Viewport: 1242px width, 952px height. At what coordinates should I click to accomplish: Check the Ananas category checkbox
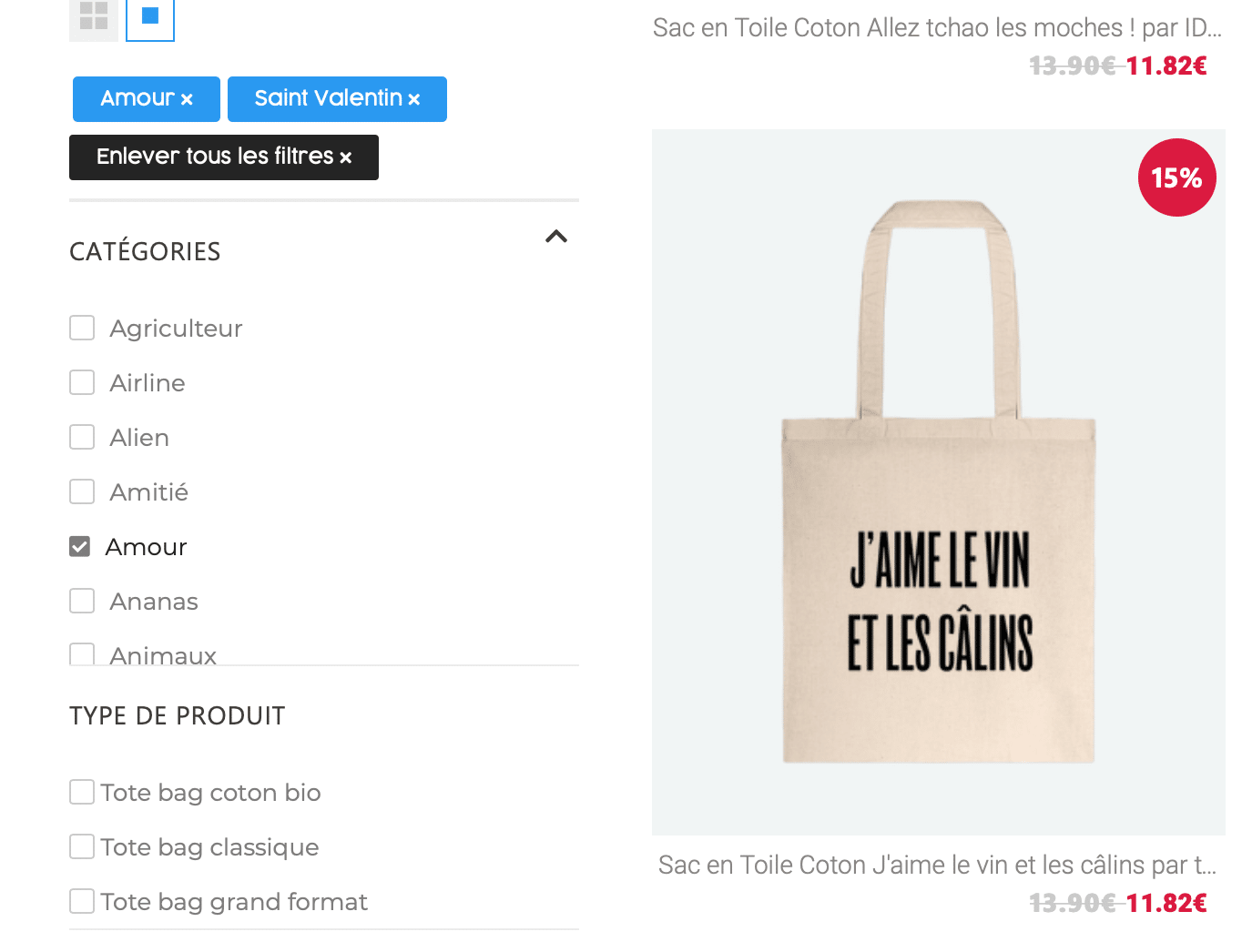coord(82,601)
